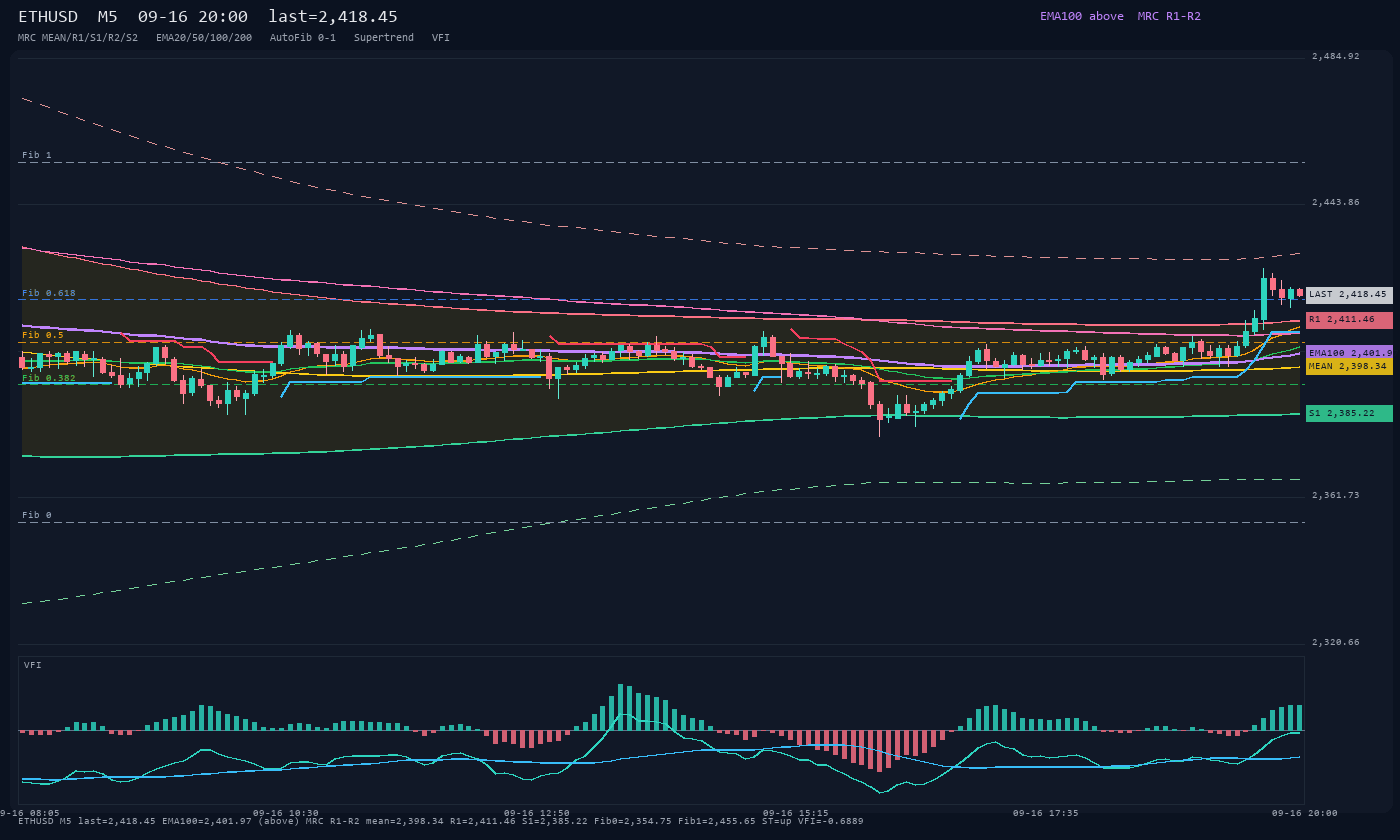1400x840 pixels.
Task: Click the last=2,418.45 header value
Action: pyautogui.click(x=333, y=16)
